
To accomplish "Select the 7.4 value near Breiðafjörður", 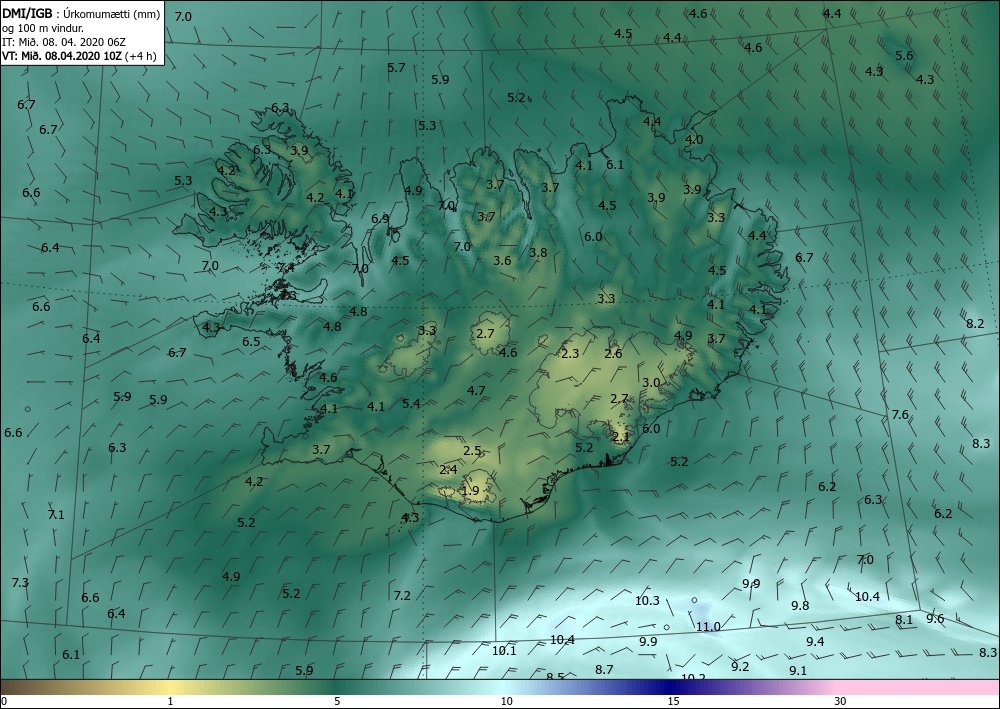I will click(x=286, y=268).
